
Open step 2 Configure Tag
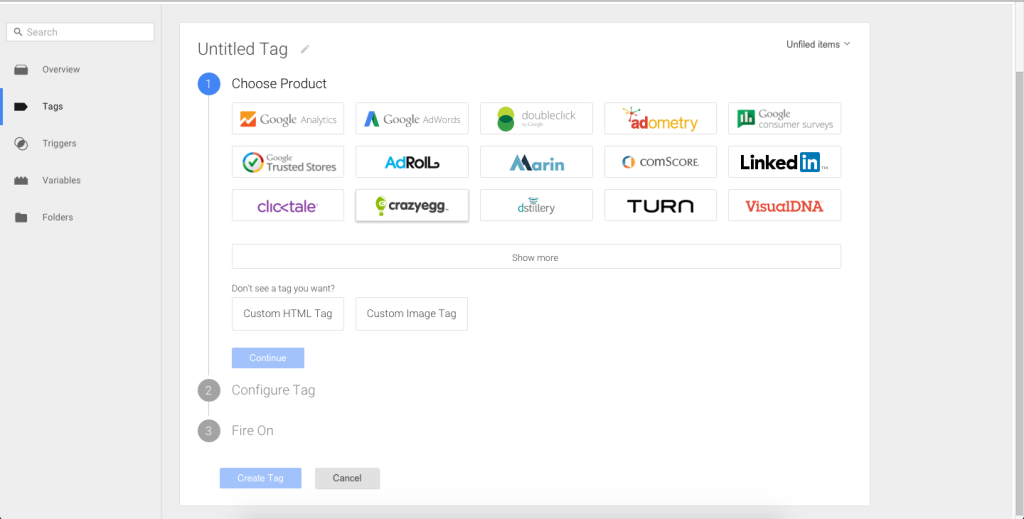coord(273,390)
